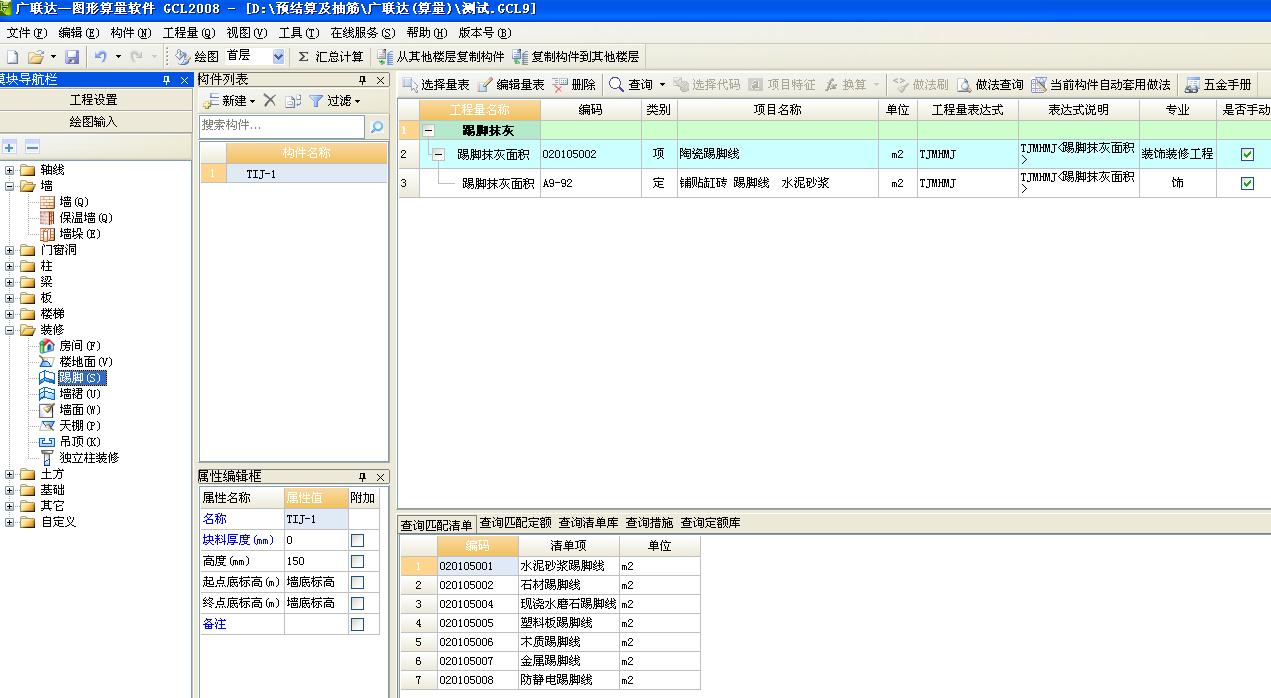Open the 构件(N) menu
The image size is (1271, 698).
tap(131, 33)
